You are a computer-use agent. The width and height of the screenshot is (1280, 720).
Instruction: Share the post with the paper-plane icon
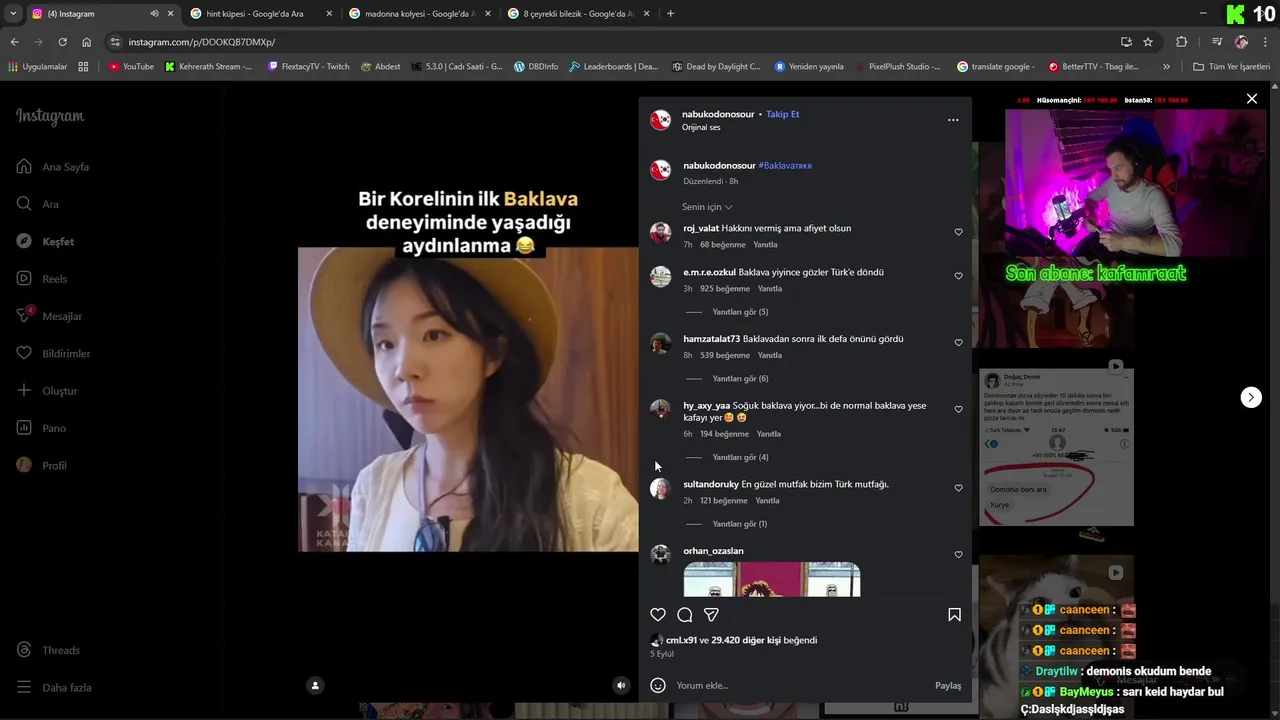coord(711,615)
